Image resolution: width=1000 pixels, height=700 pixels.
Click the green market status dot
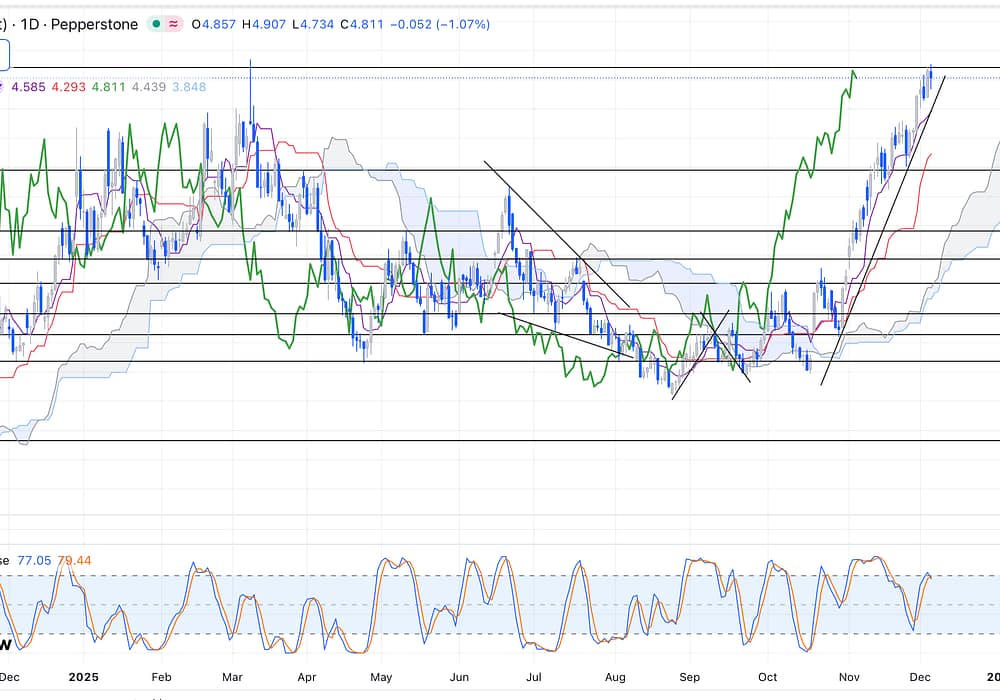(x=156, y=24)
